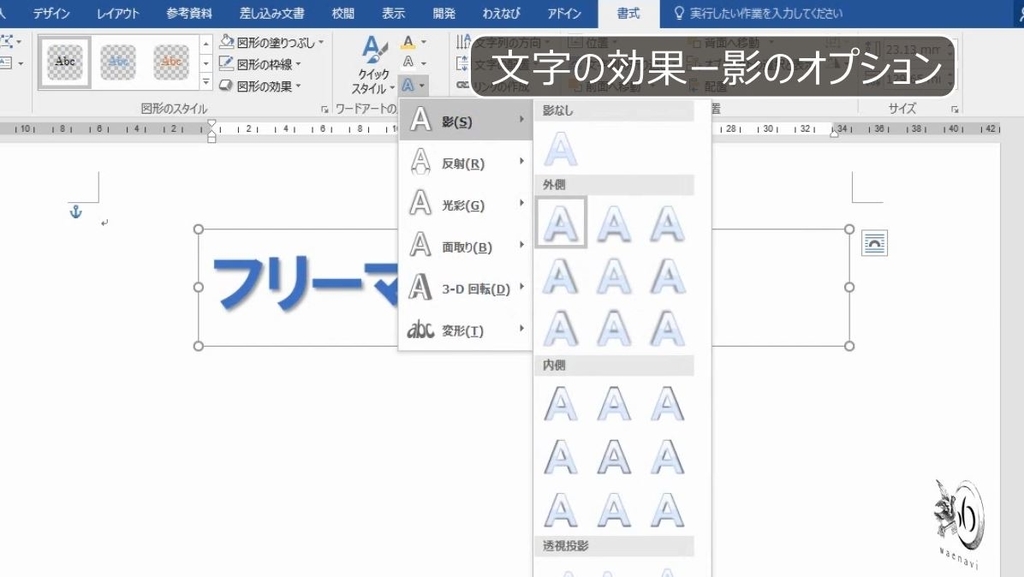Open the サイズ group dialog launcher

click(x=955, y=109)
